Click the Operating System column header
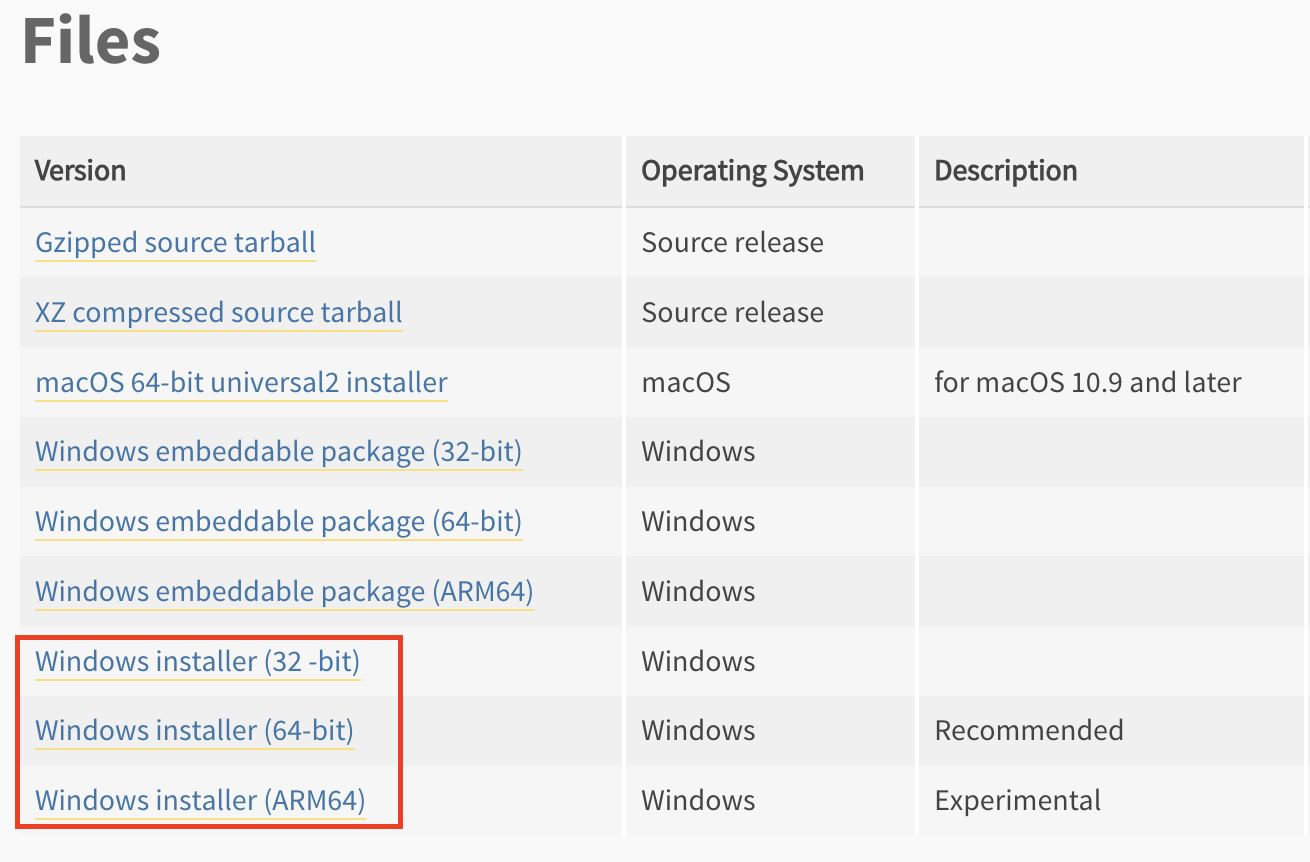 (752, 171)
